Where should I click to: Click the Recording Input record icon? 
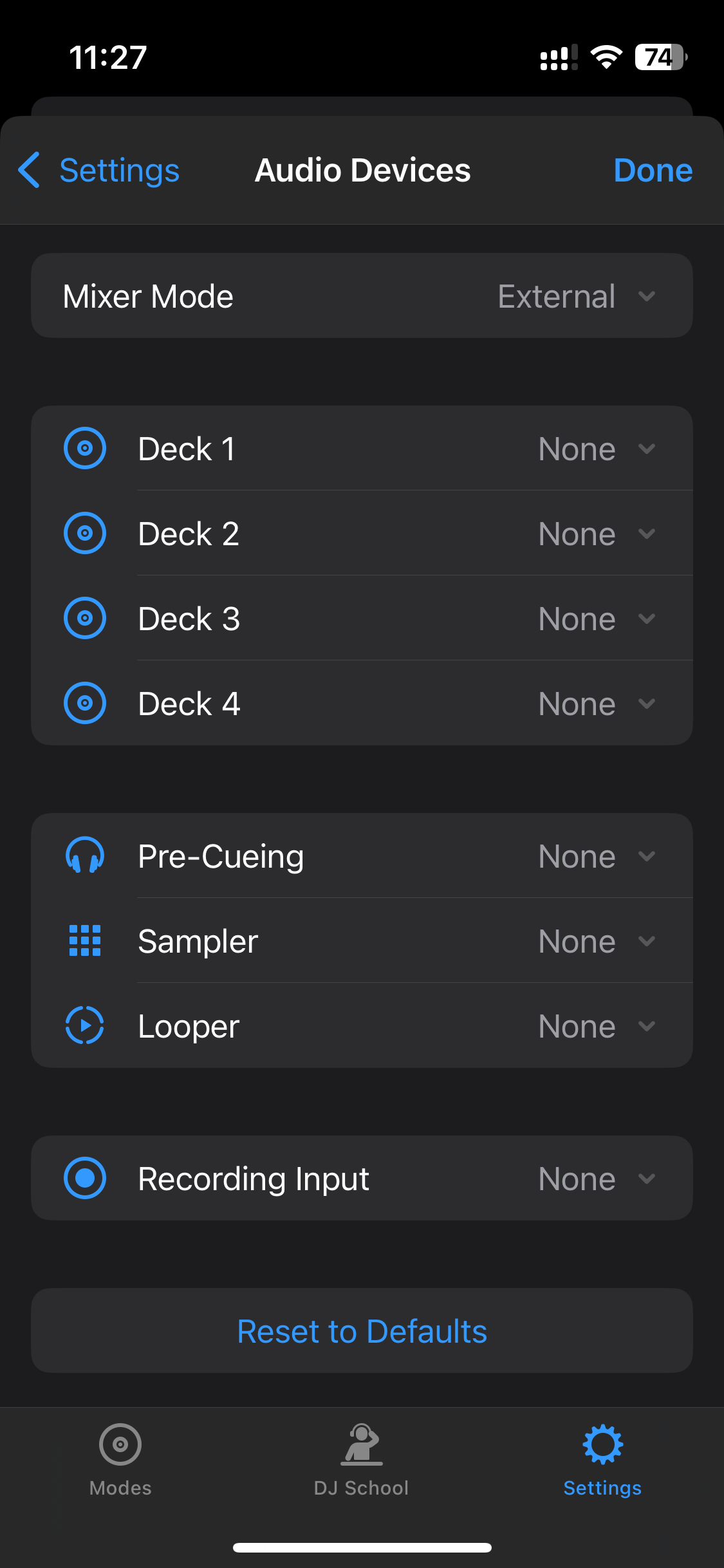coord(84,1178)
